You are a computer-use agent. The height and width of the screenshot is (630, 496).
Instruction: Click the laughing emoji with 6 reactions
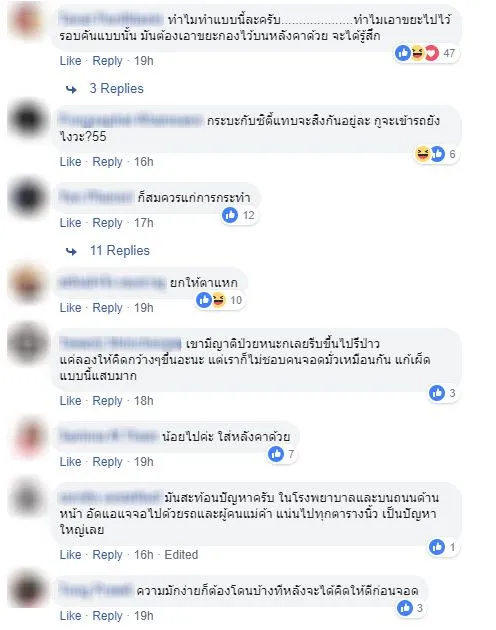coord(422,154)
